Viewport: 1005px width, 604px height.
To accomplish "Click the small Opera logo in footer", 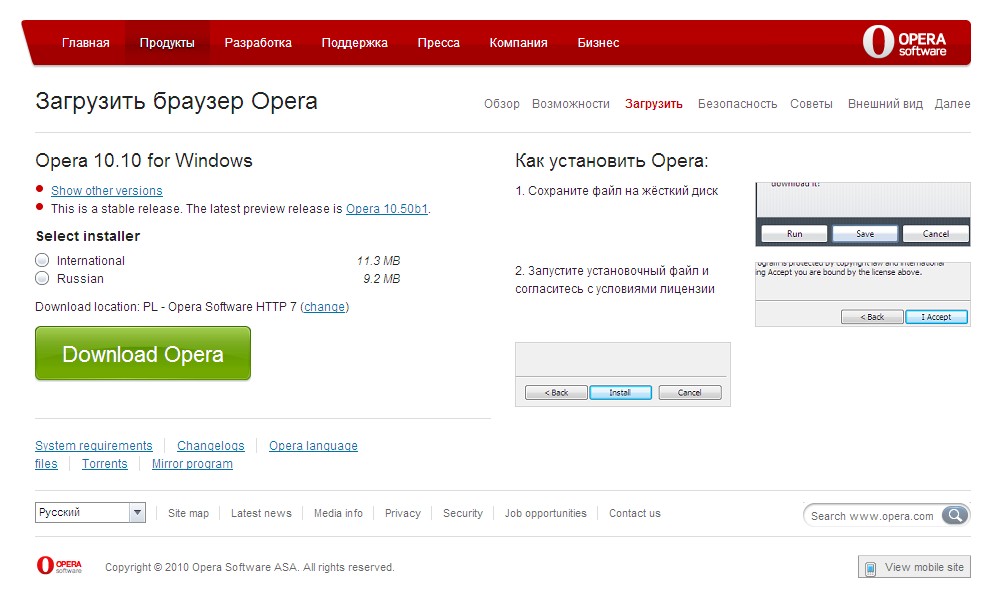I will click(x=59, y=566).
